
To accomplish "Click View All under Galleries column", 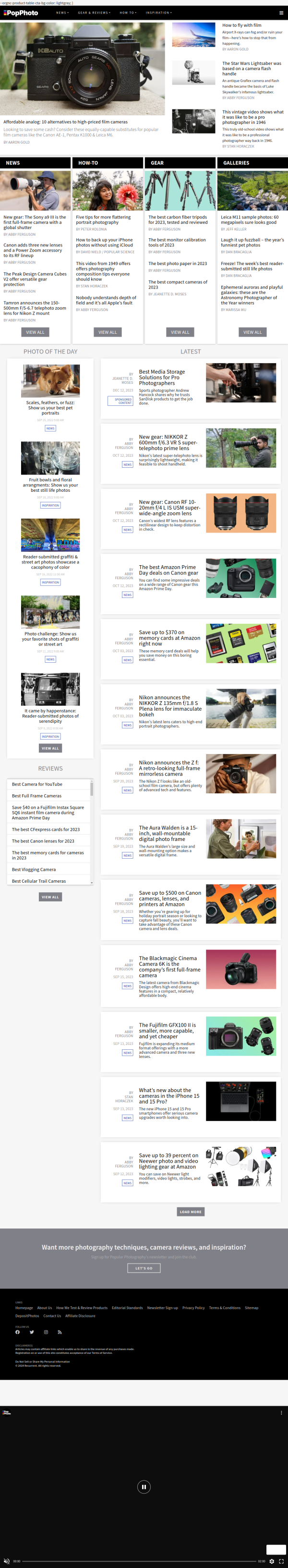I will (x=252, y=332).
